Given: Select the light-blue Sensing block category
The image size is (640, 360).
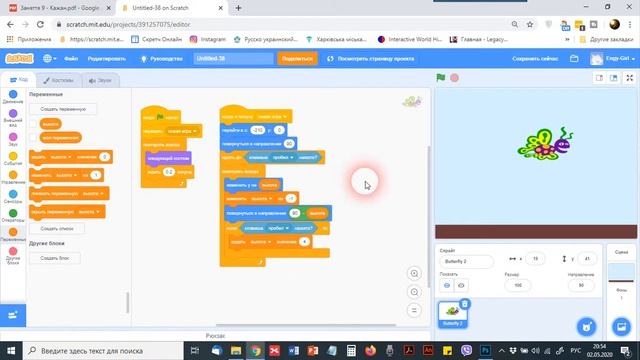Looking at the screenshot, I should [13, 197].
